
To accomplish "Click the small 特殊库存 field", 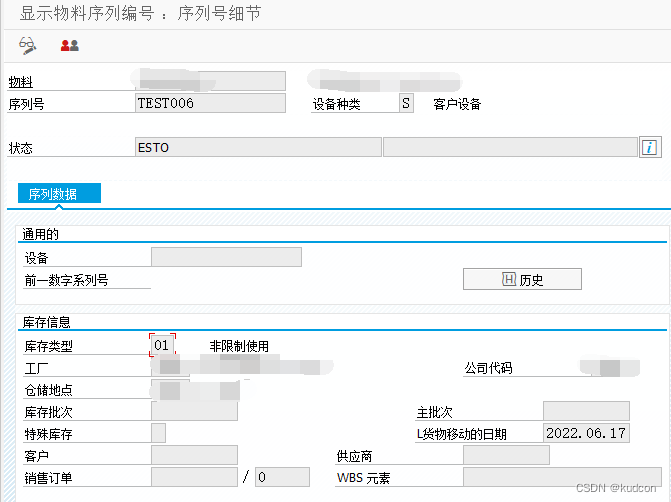I will tap(158, 433).
